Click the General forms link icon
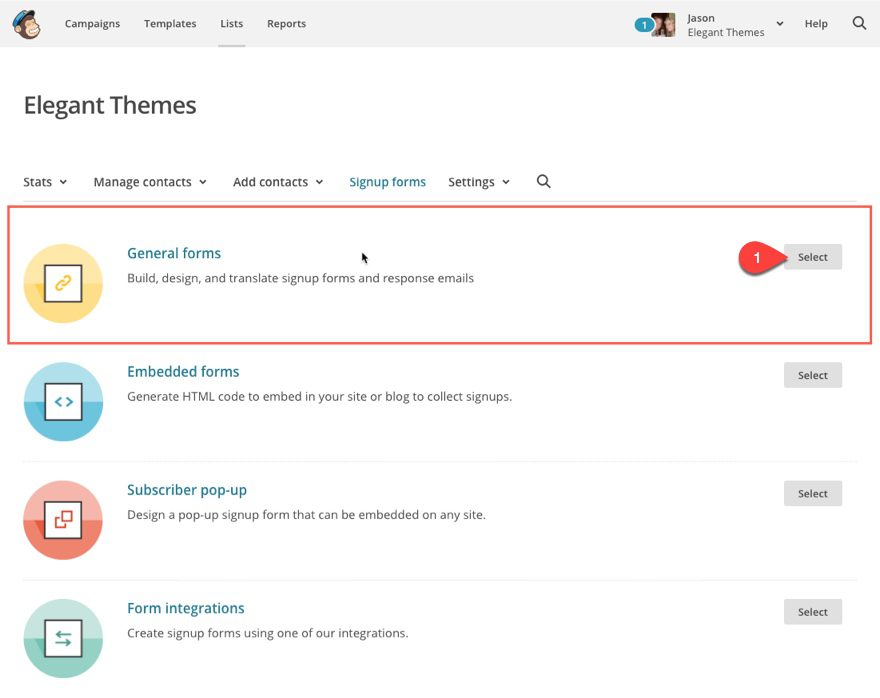880x698 pixels. click(x=63, y=283)
